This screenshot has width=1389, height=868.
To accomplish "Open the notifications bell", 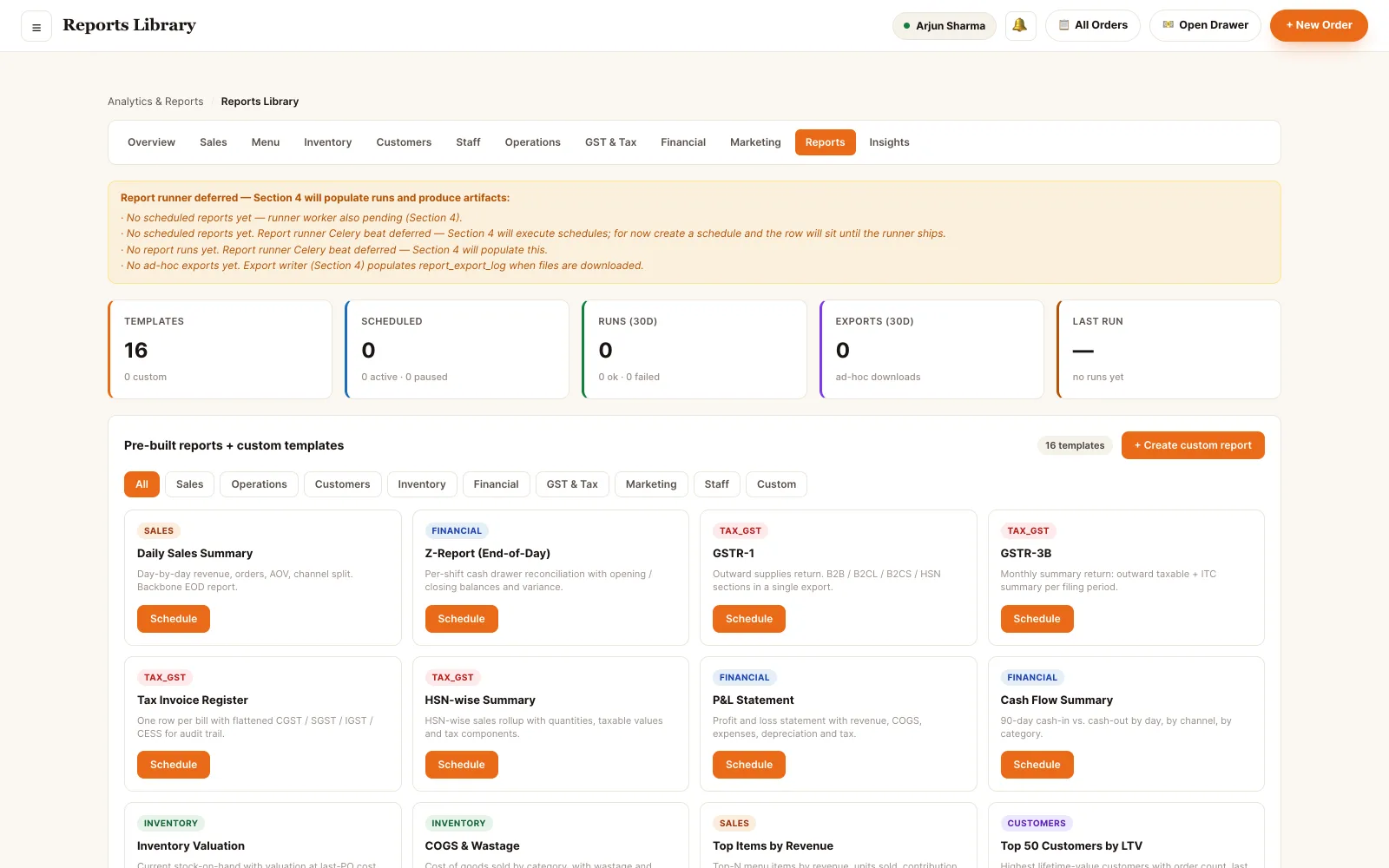I will 1020,25.
